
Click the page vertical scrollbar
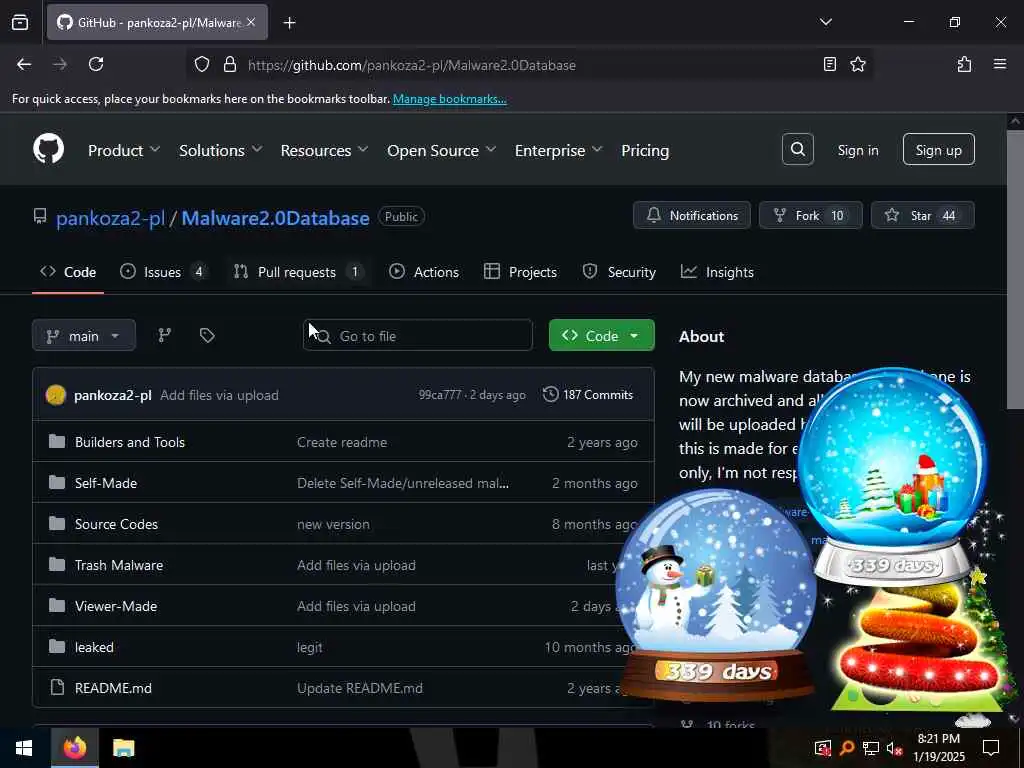(x=1015, y=269)
